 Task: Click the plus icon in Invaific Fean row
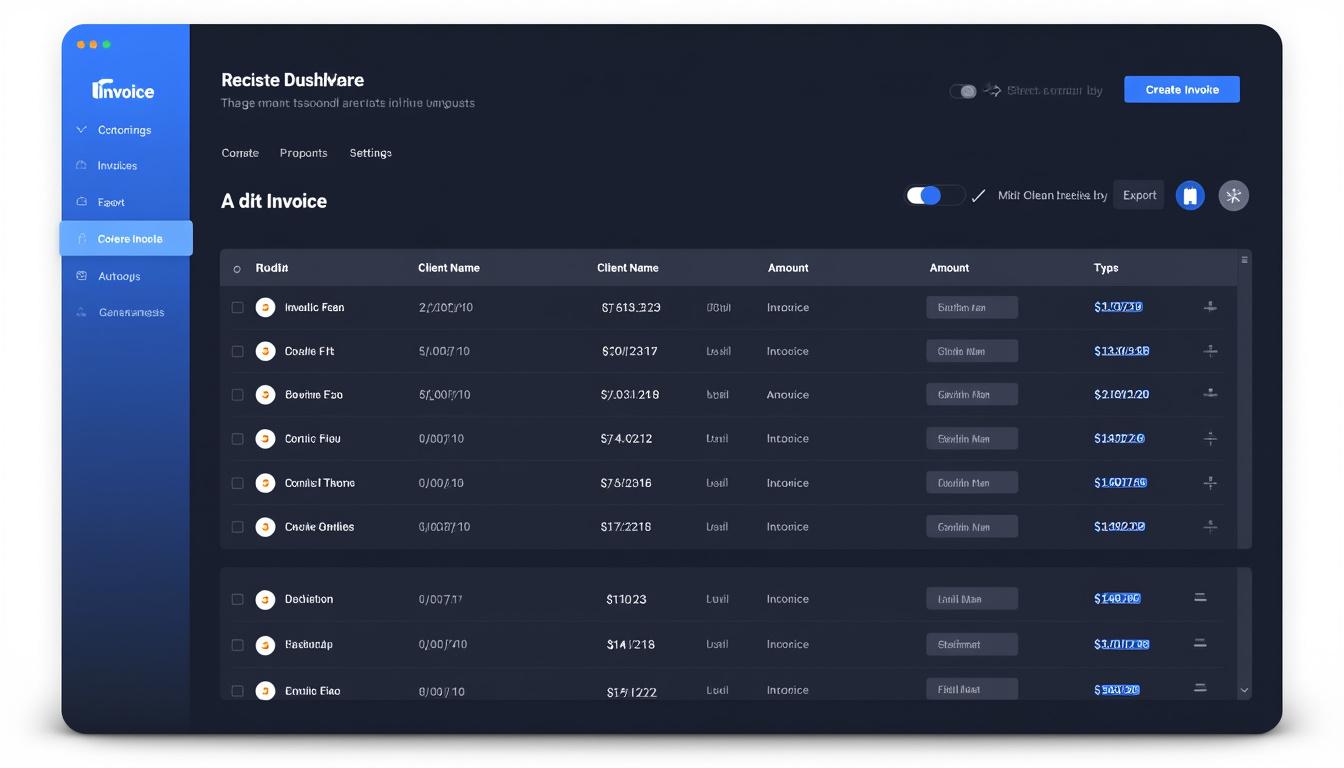click(x=1210, y=307)
